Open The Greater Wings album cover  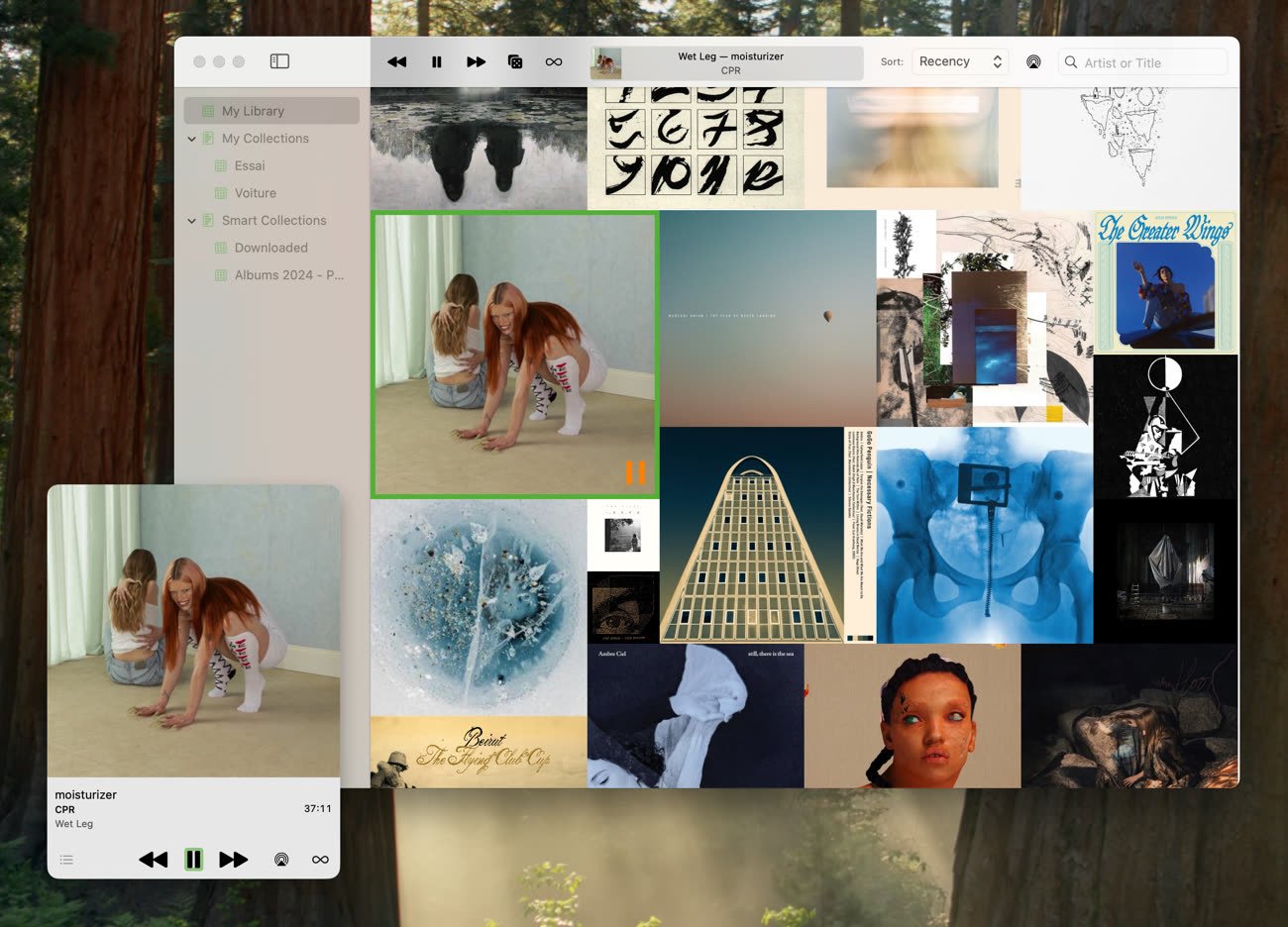click(1166, 282)
